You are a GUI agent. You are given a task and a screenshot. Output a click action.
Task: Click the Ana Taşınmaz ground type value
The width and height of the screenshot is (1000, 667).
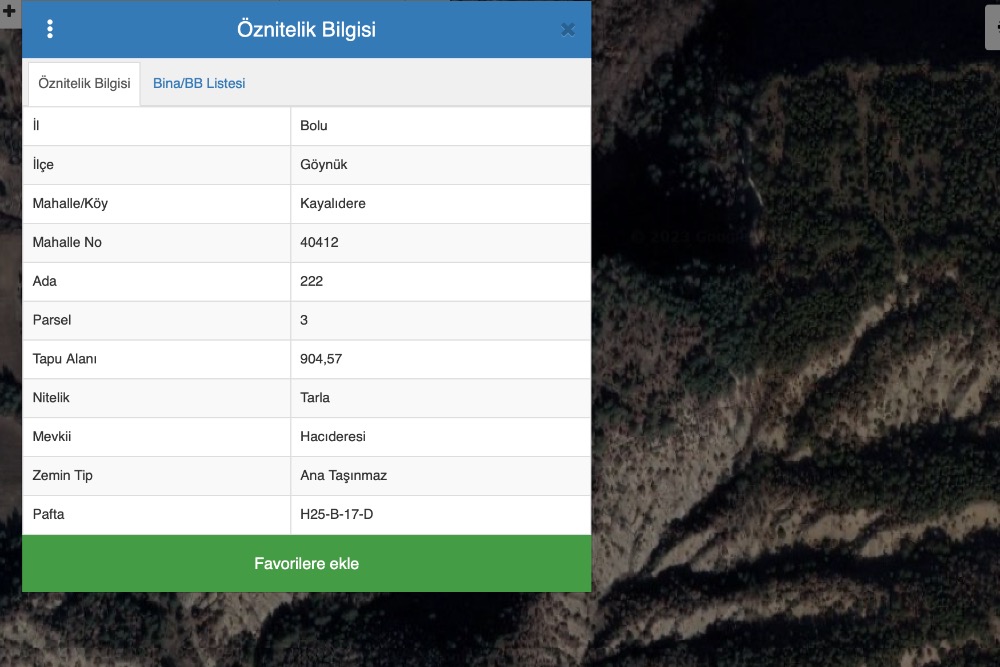[x=343, y=476]
